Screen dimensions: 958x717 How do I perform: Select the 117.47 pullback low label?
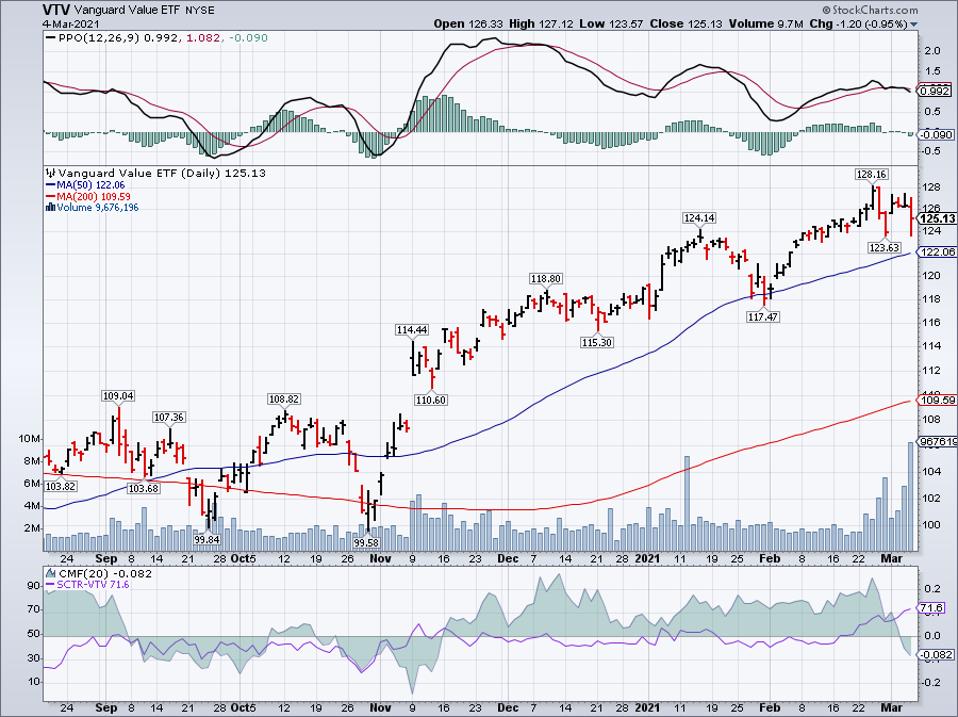tap(764, 316)
